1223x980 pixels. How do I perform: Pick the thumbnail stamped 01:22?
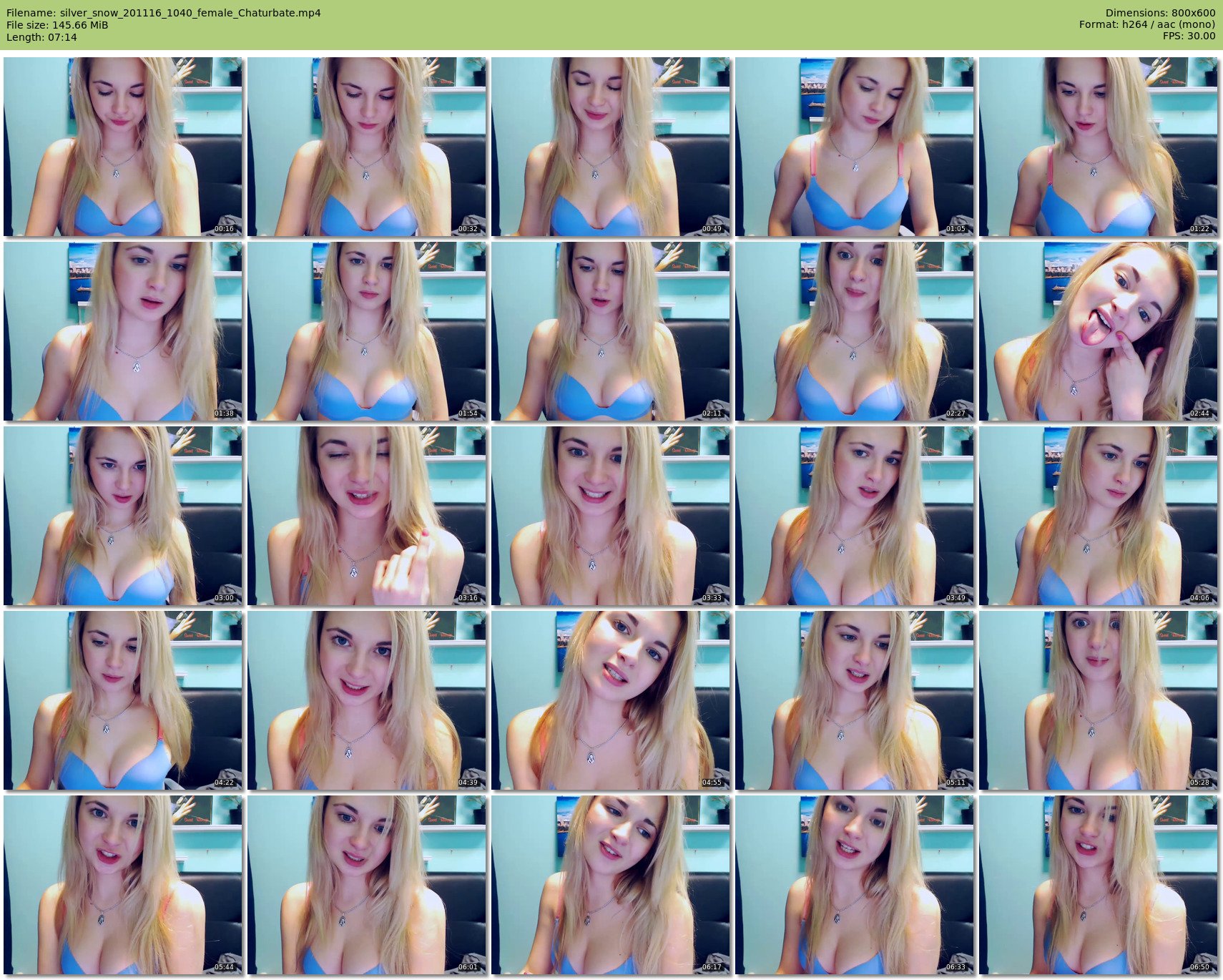click(1099, 147)
